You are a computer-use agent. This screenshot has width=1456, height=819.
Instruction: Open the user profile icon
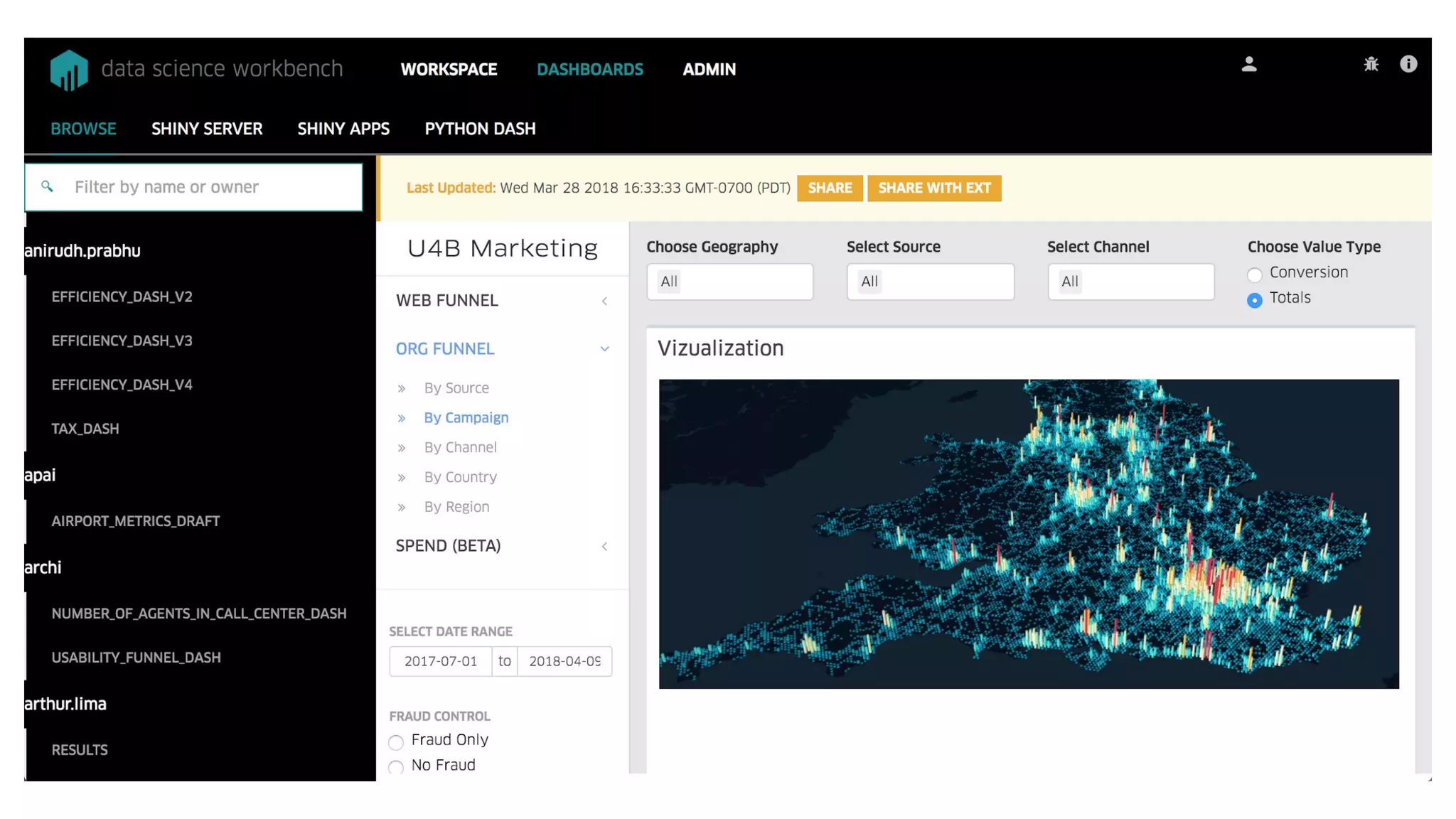tap(1248, 65)
